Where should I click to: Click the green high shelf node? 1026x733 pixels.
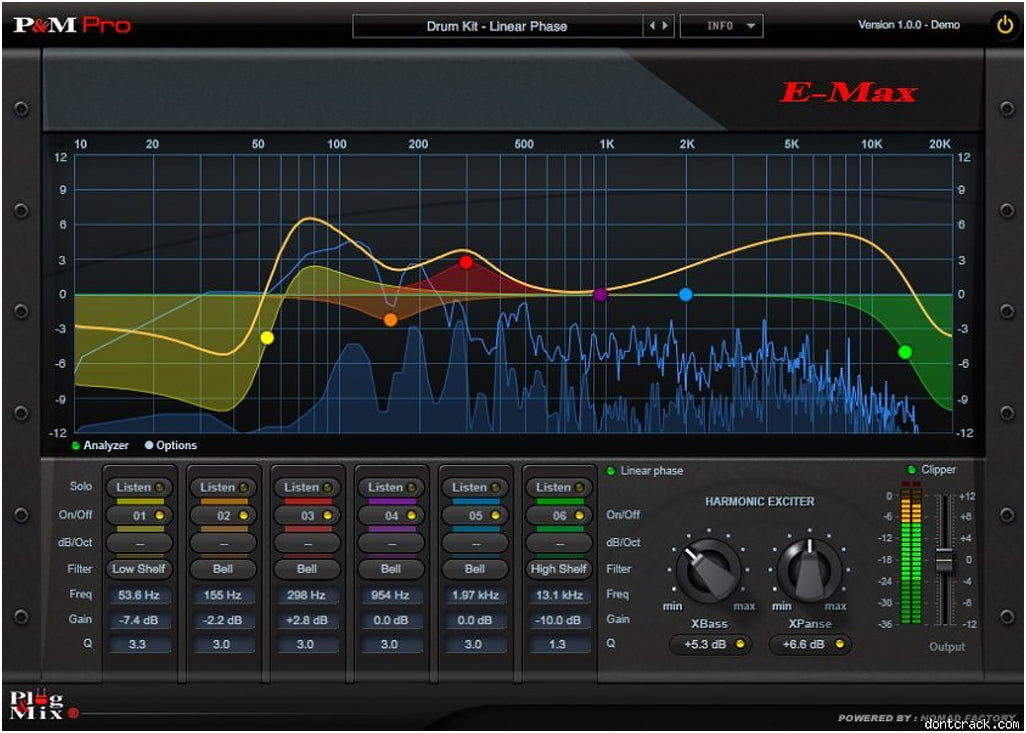pos(905,352)
